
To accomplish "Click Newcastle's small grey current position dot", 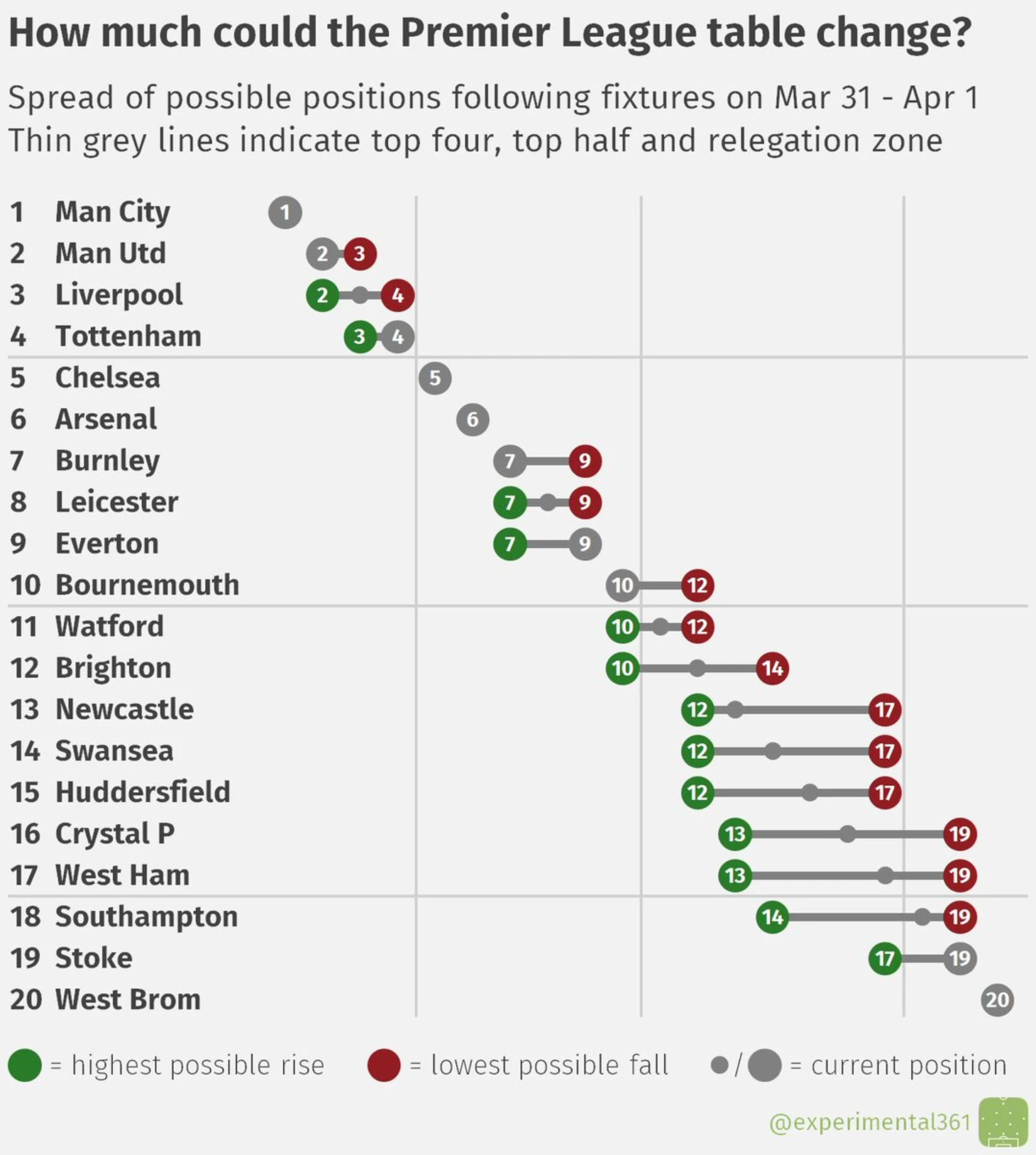I will (735, 710).
